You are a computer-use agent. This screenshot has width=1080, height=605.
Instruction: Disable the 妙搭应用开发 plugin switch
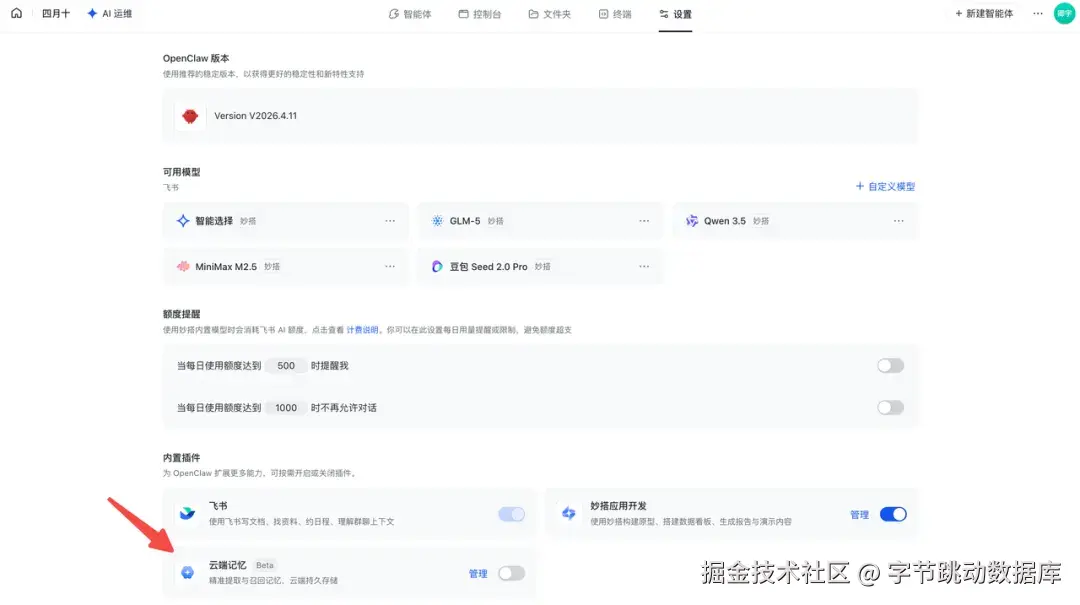893,514
